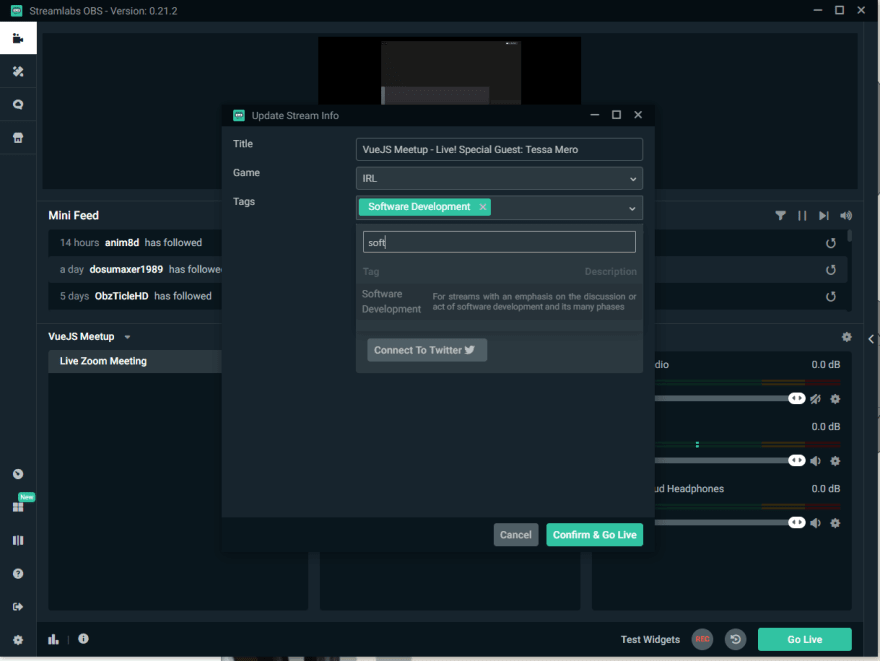
Task: Open the Game dropdown showing IRL
Action: click(499, 178)
